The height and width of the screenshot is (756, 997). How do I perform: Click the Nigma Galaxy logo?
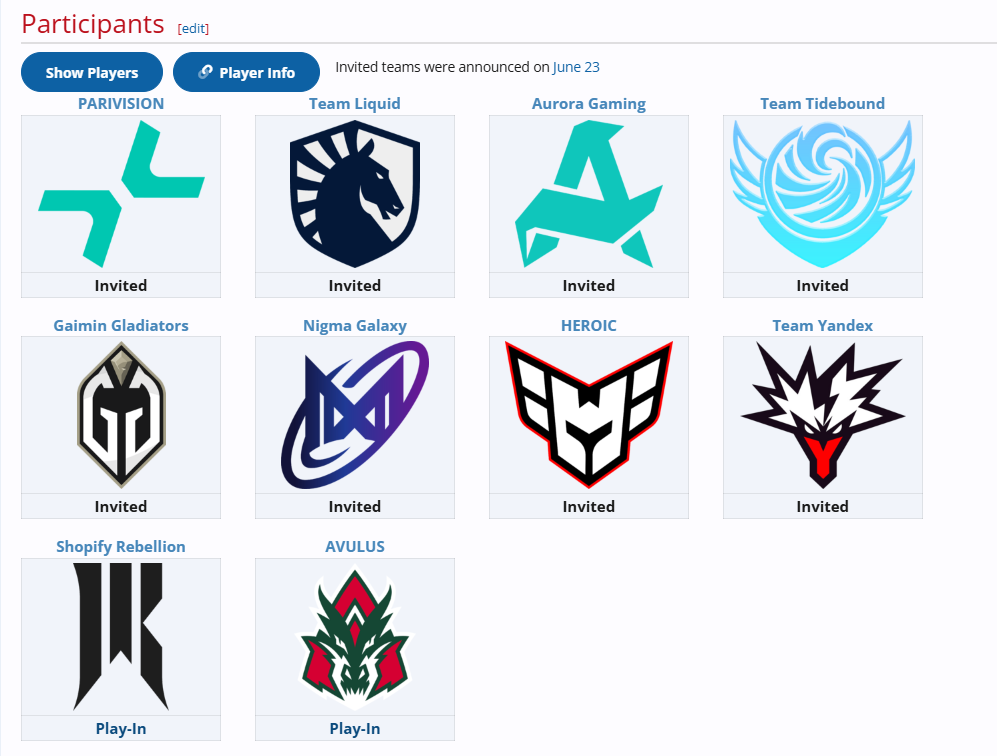point(355,415)
